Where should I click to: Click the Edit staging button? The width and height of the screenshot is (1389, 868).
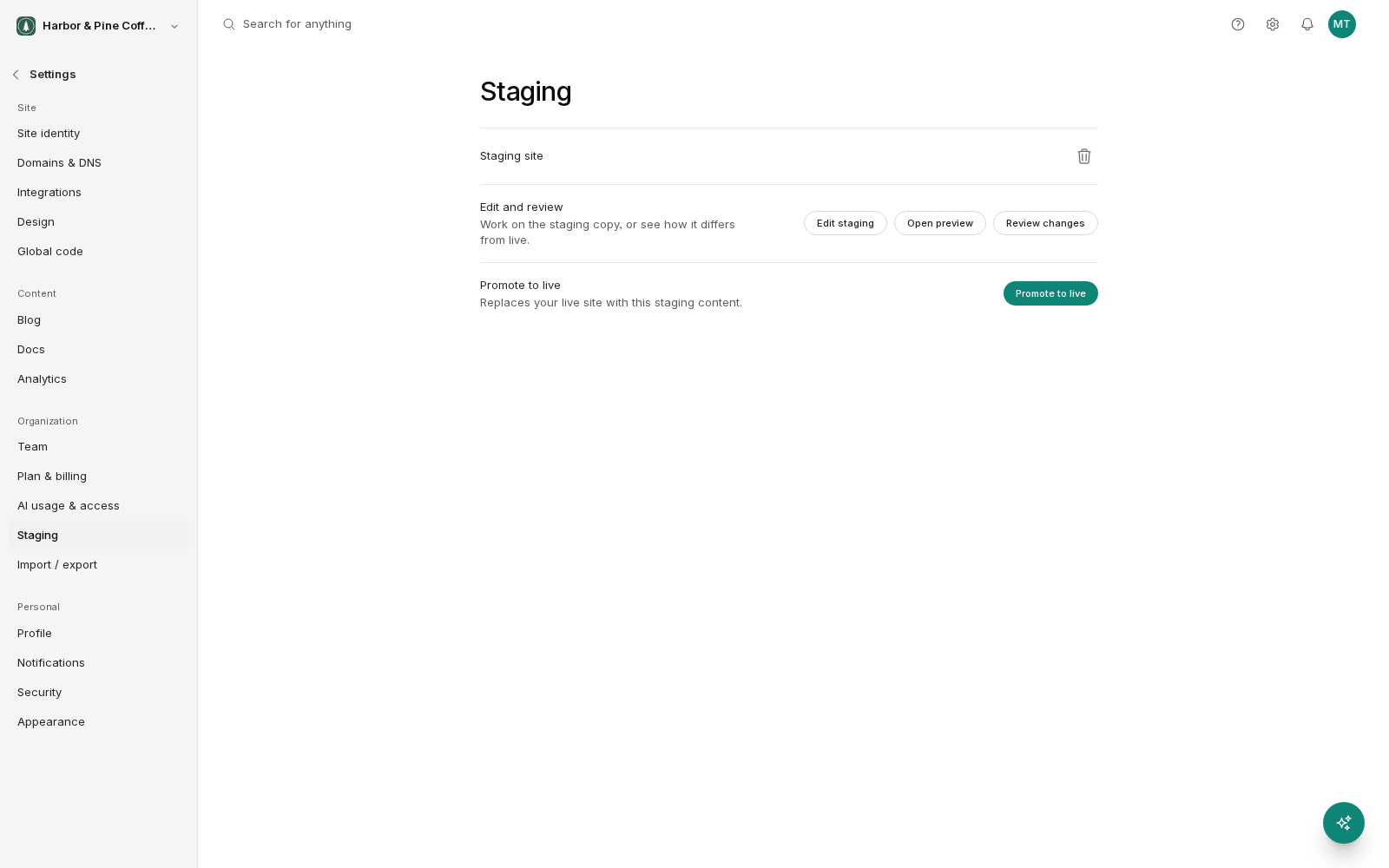[x=846, y=223]
